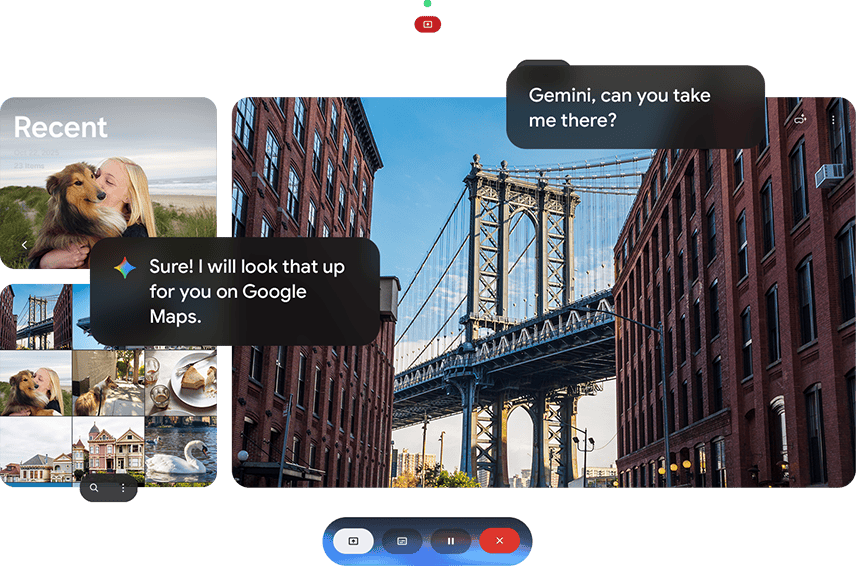Click the Gemini reply about Google Maps
Screen dimensions: 856x566
(x=240, y=292)
